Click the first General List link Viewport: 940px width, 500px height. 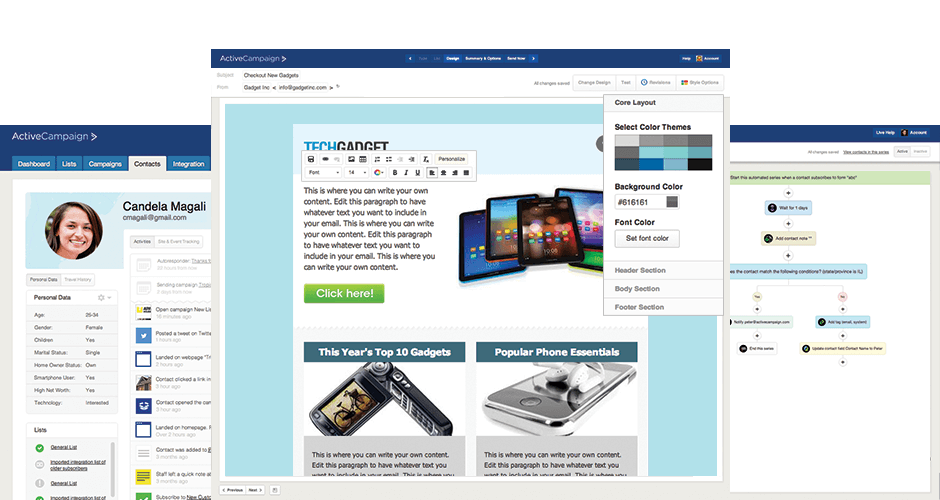coord(64,447)
